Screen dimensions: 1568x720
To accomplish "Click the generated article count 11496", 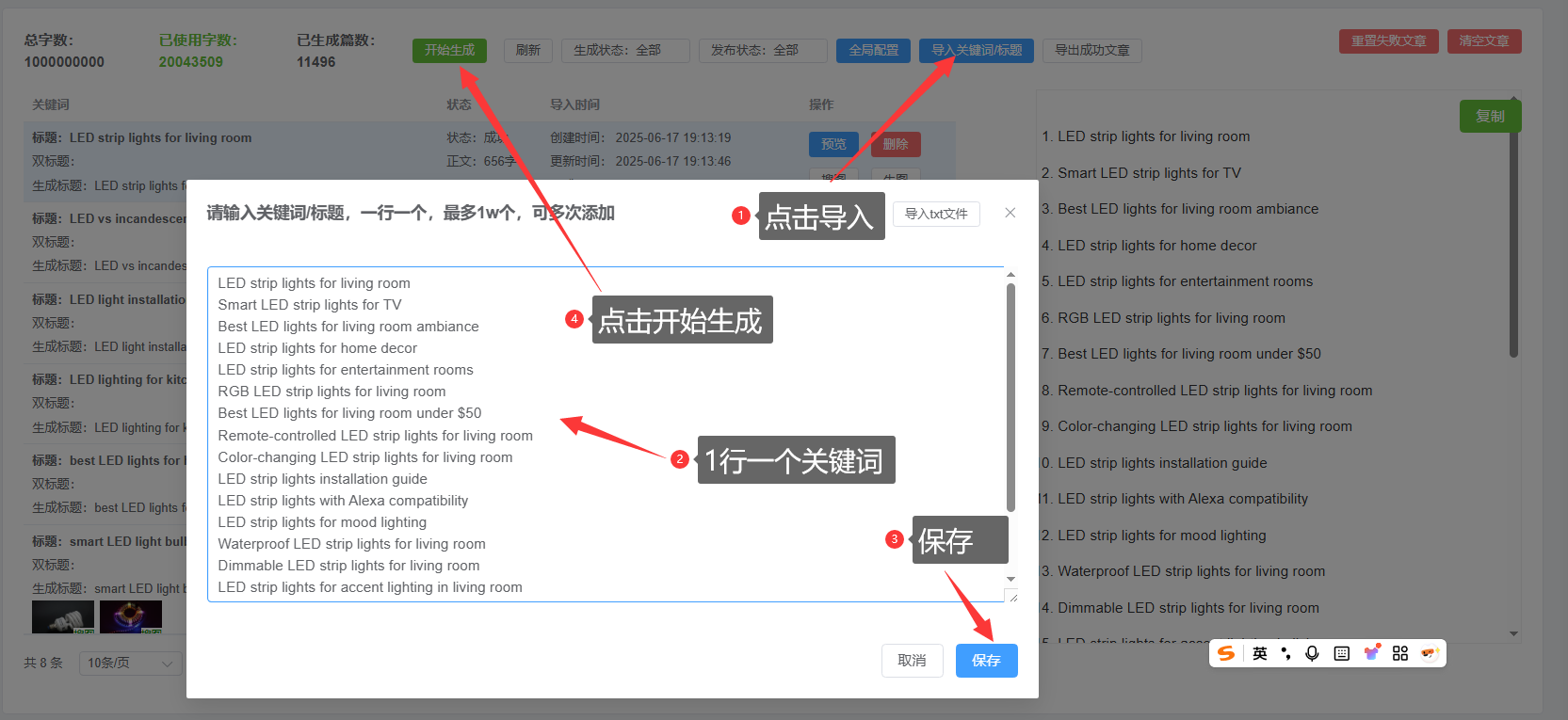I will tap(316, 62).
